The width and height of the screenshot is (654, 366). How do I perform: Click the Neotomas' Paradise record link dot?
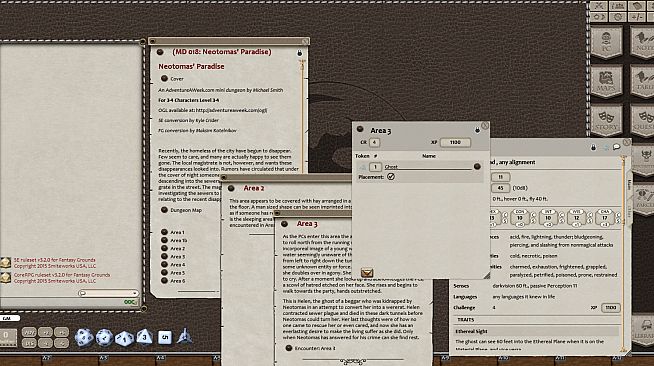[160, 52]
